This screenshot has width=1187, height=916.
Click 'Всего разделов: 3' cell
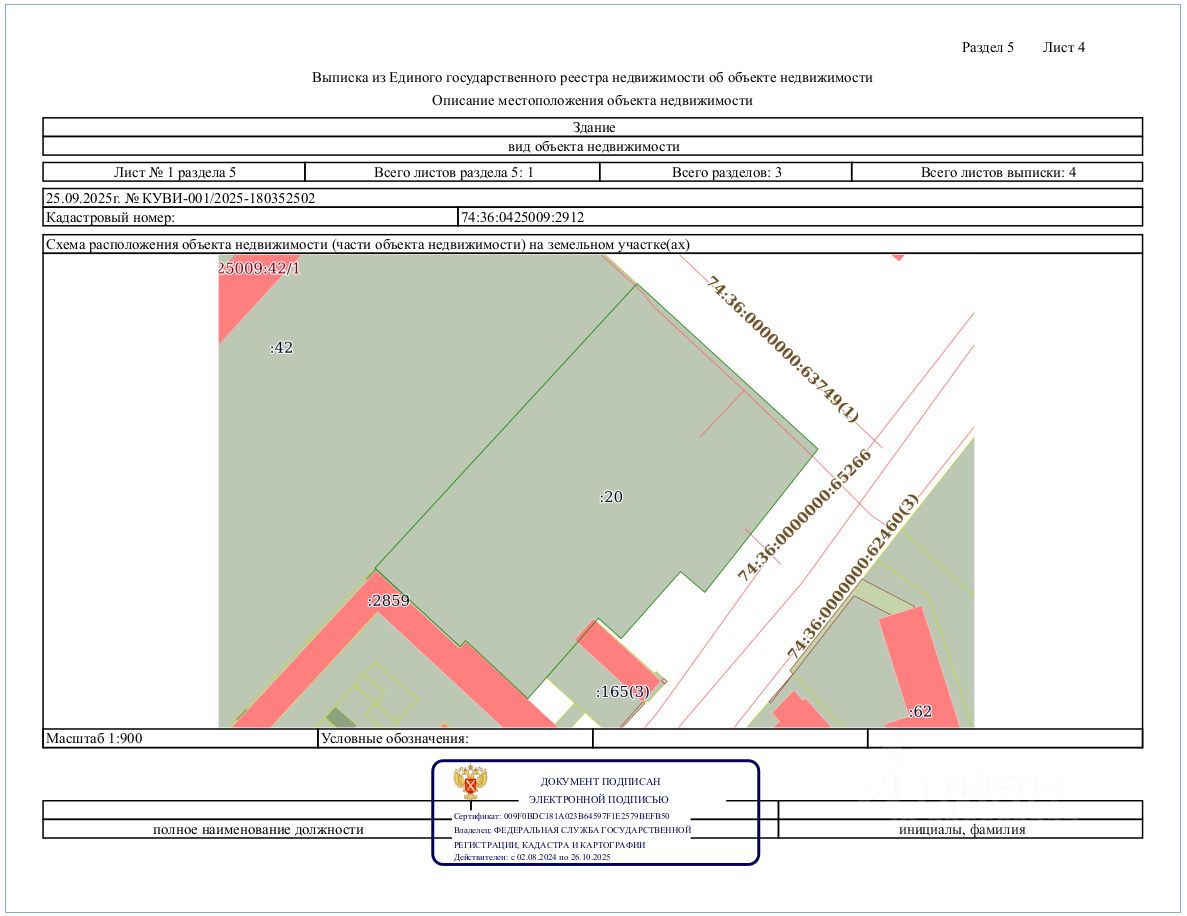726,172
